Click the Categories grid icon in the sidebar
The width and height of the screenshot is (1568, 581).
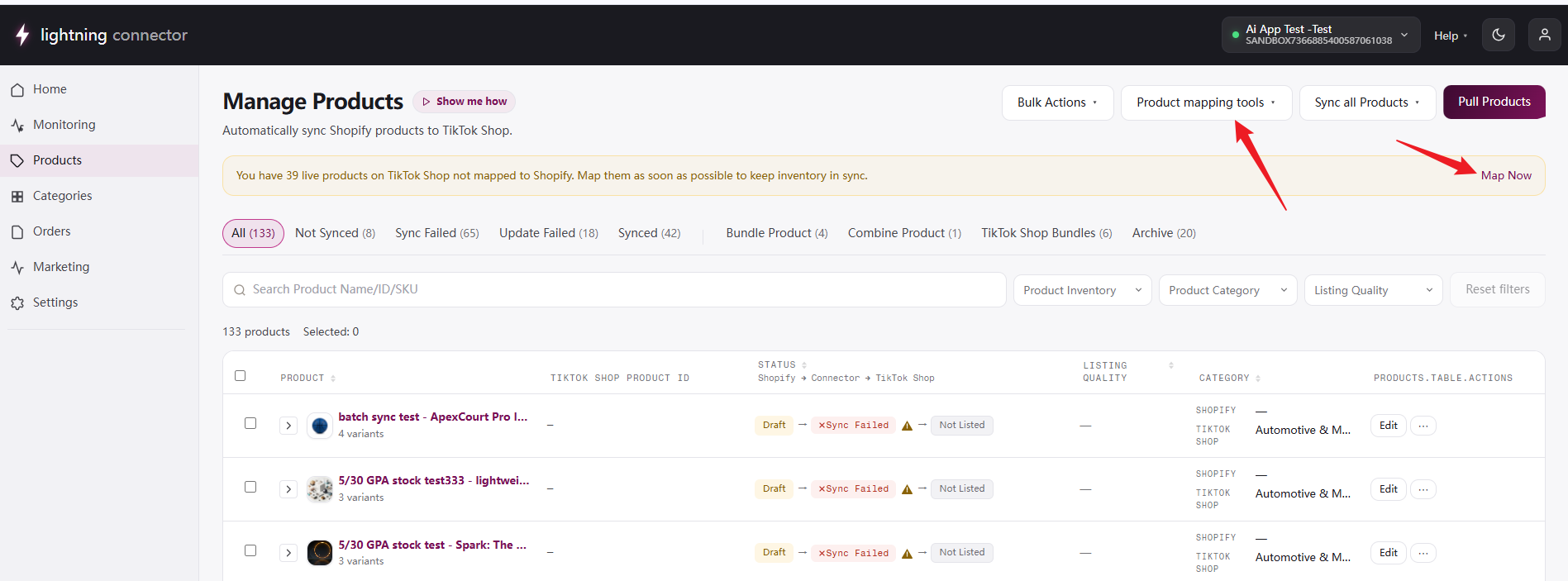(x=17, y=197)
